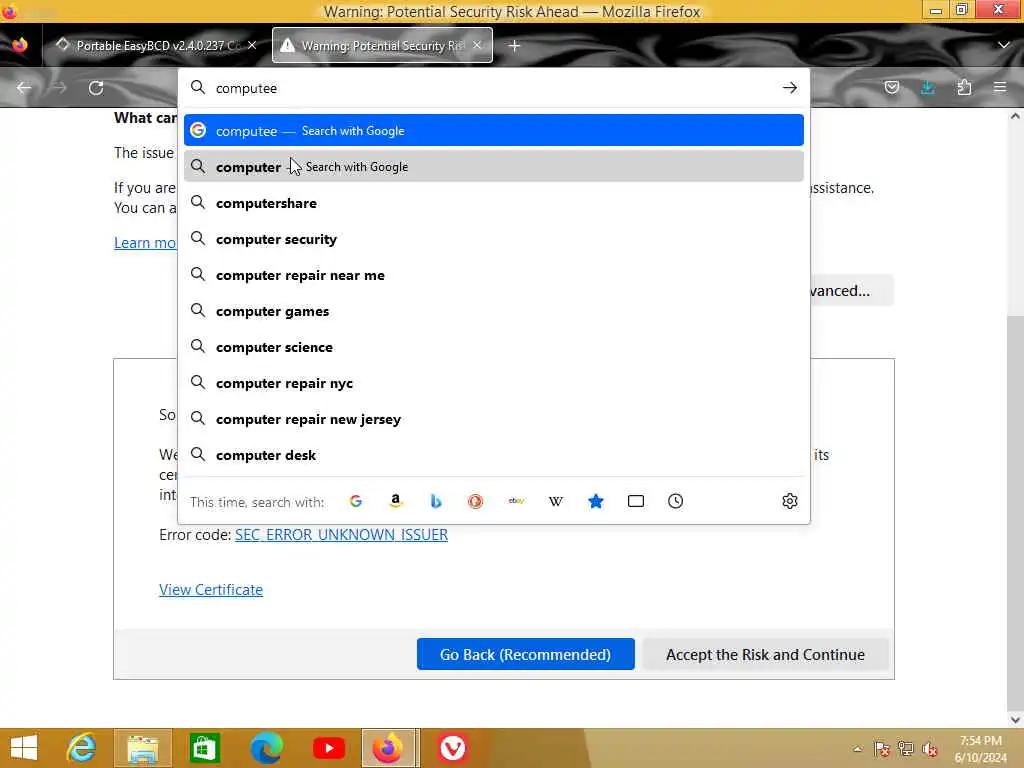
Task: Search with Google one-off search icon
Action: tap(356, 502)
